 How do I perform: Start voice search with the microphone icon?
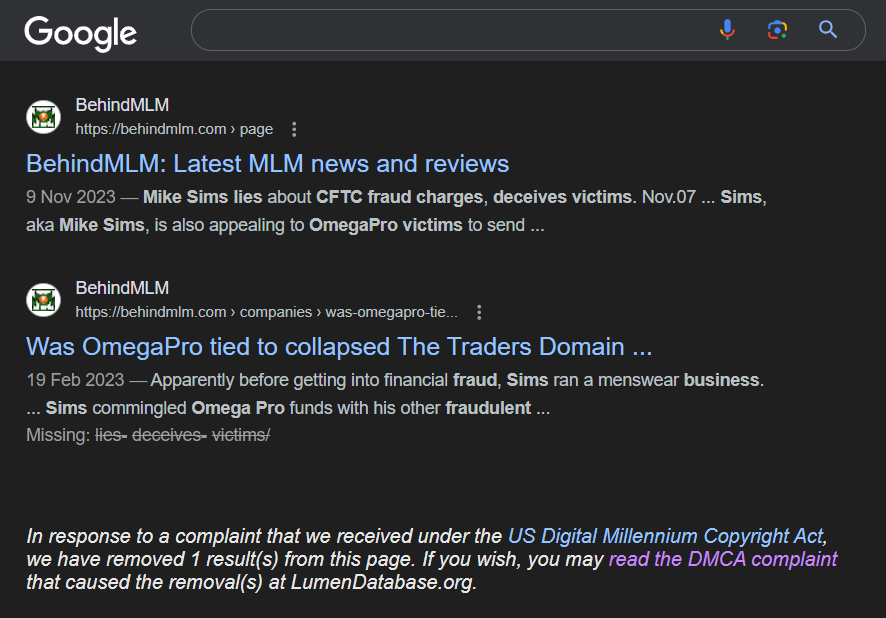[x=727, y=30]
